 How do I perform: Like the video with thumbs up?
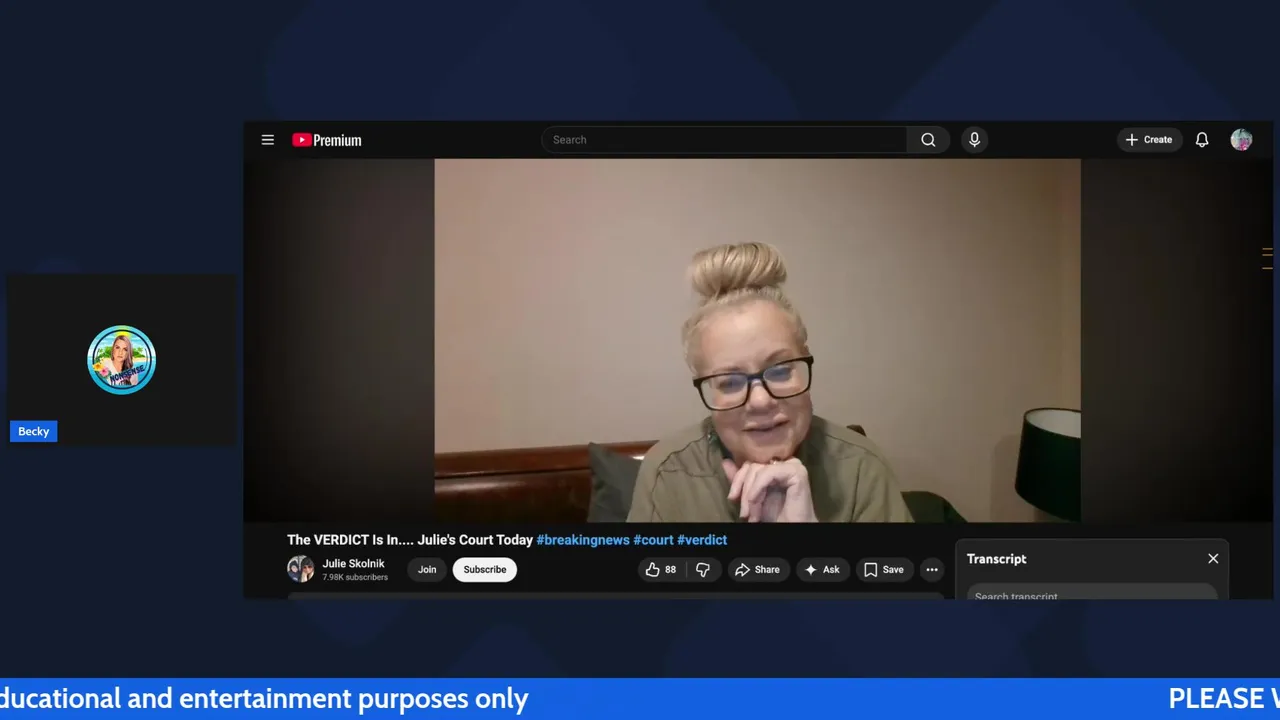(x=660, y=570)
